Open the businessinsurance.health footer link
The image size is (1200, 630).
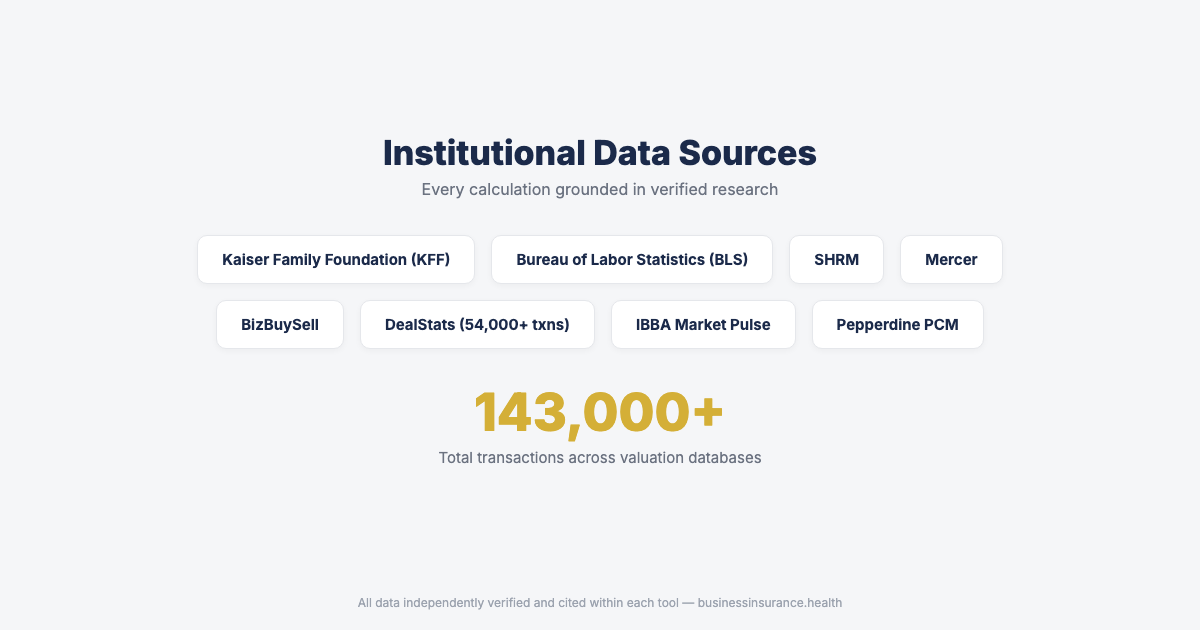click(770, 603)
